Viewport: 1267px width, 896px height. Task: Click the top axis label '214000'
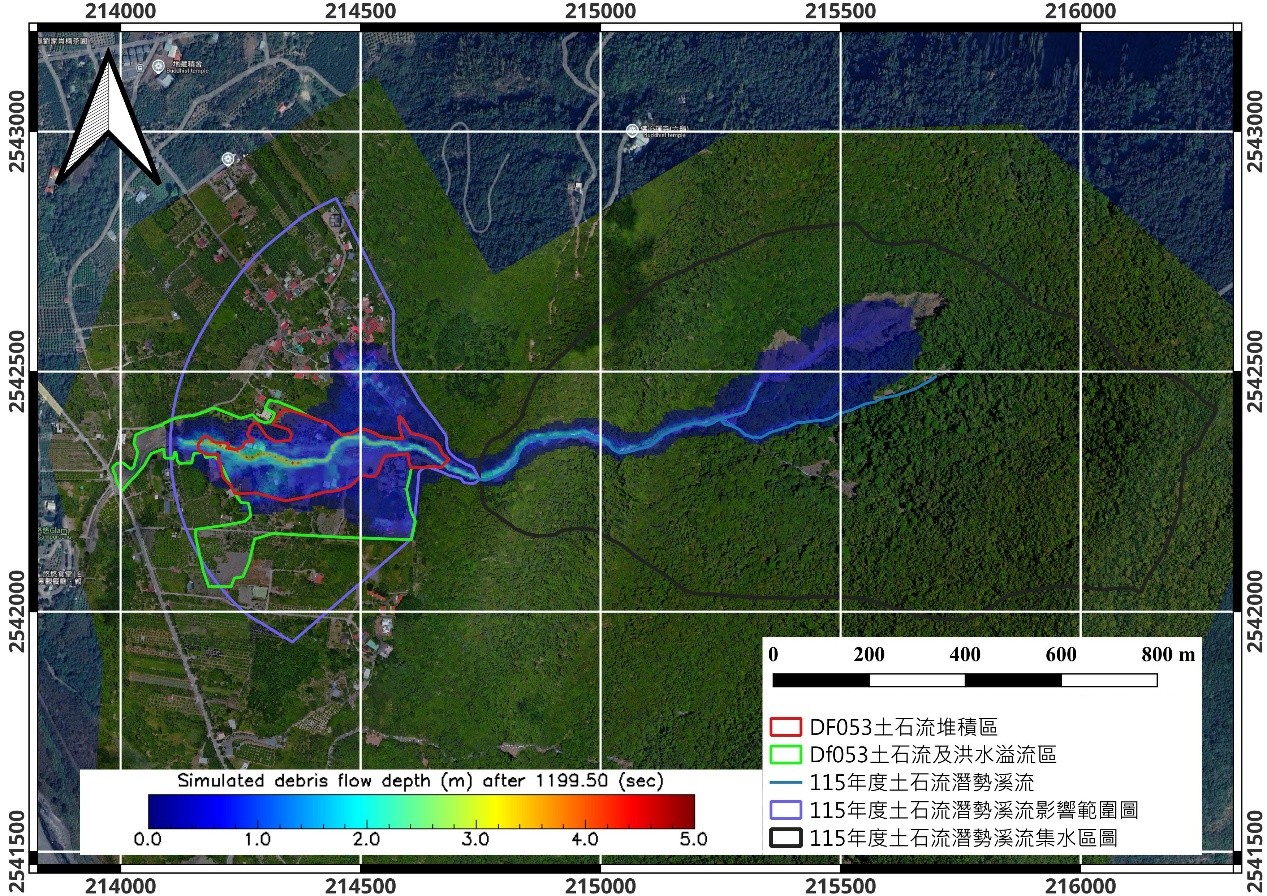click(x=119, y=10)
